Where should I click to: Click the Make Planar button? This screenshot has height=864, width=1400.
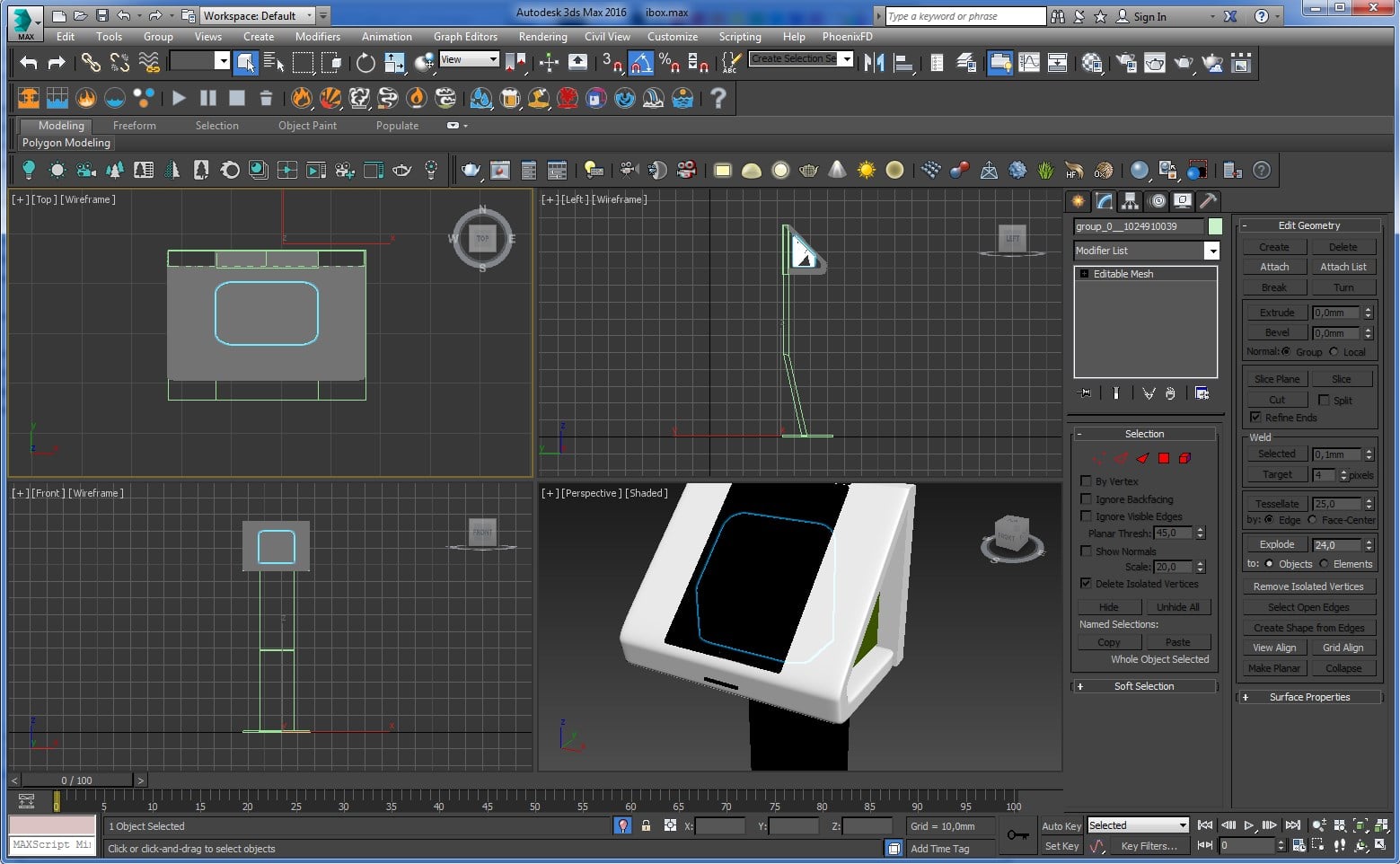pyautogui.click(x=1273, y=668)
